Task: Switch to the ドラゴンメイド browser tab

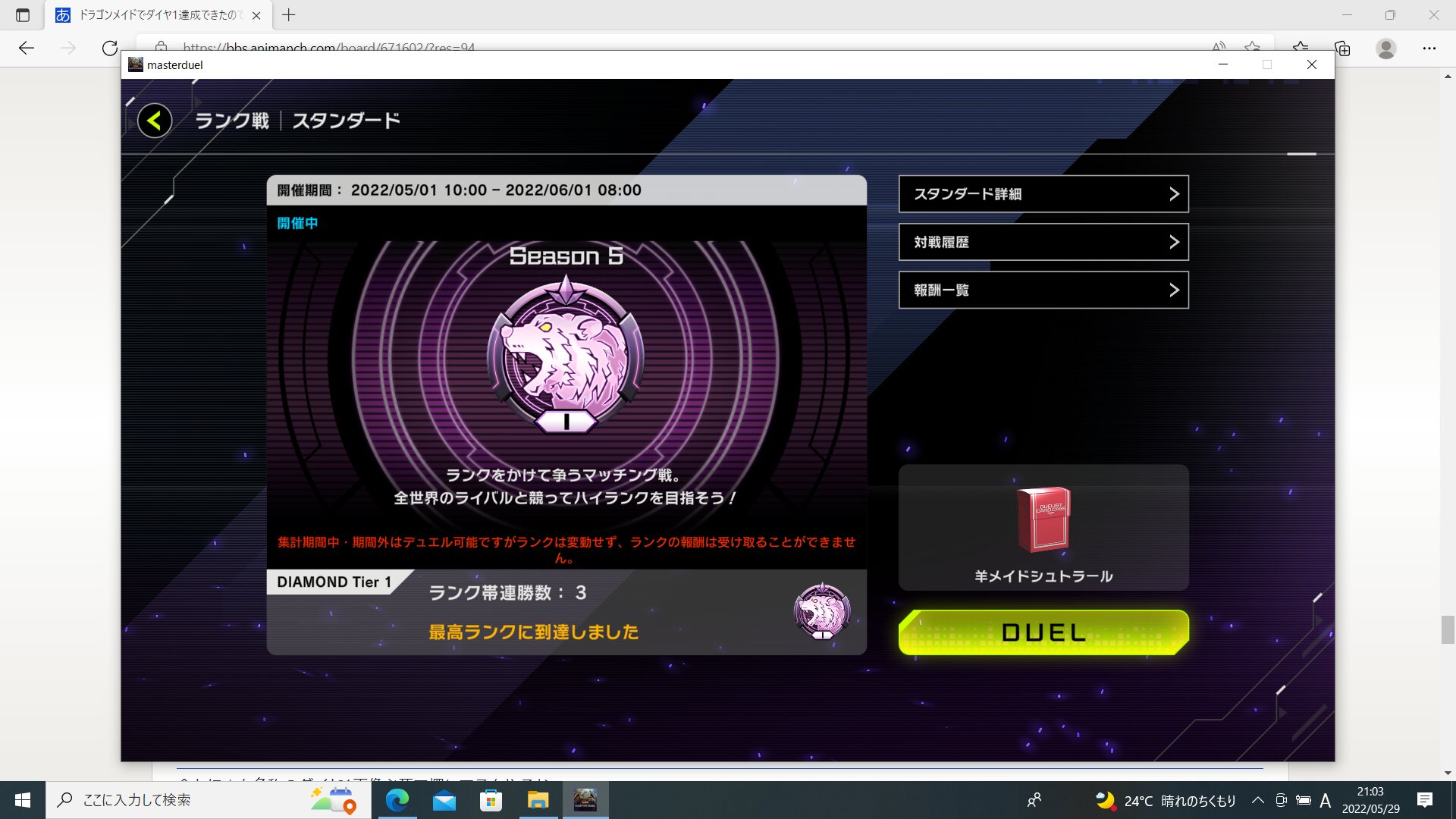Action: point(159,15)
